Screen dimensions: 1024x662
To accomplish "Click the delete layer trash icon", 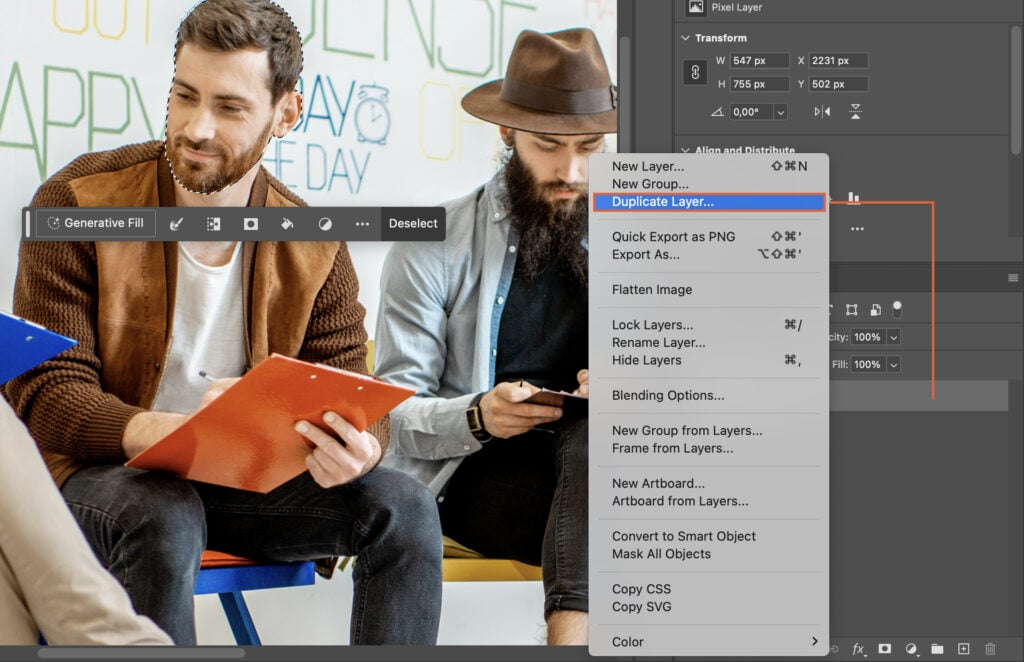I will pos(990,649).
